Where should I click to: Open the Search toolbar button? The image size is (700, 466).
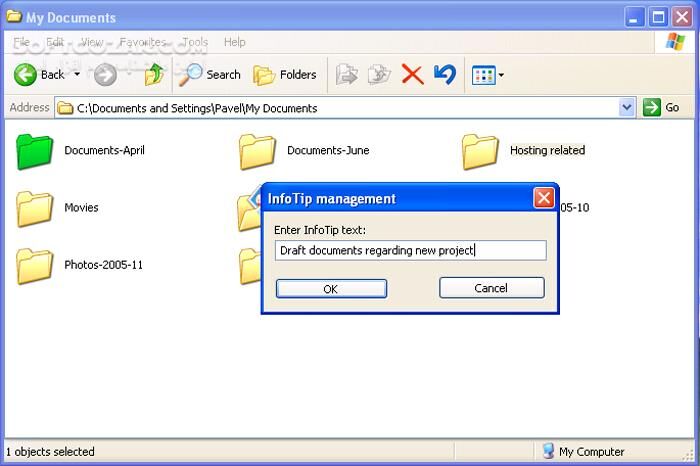[210, 75]
